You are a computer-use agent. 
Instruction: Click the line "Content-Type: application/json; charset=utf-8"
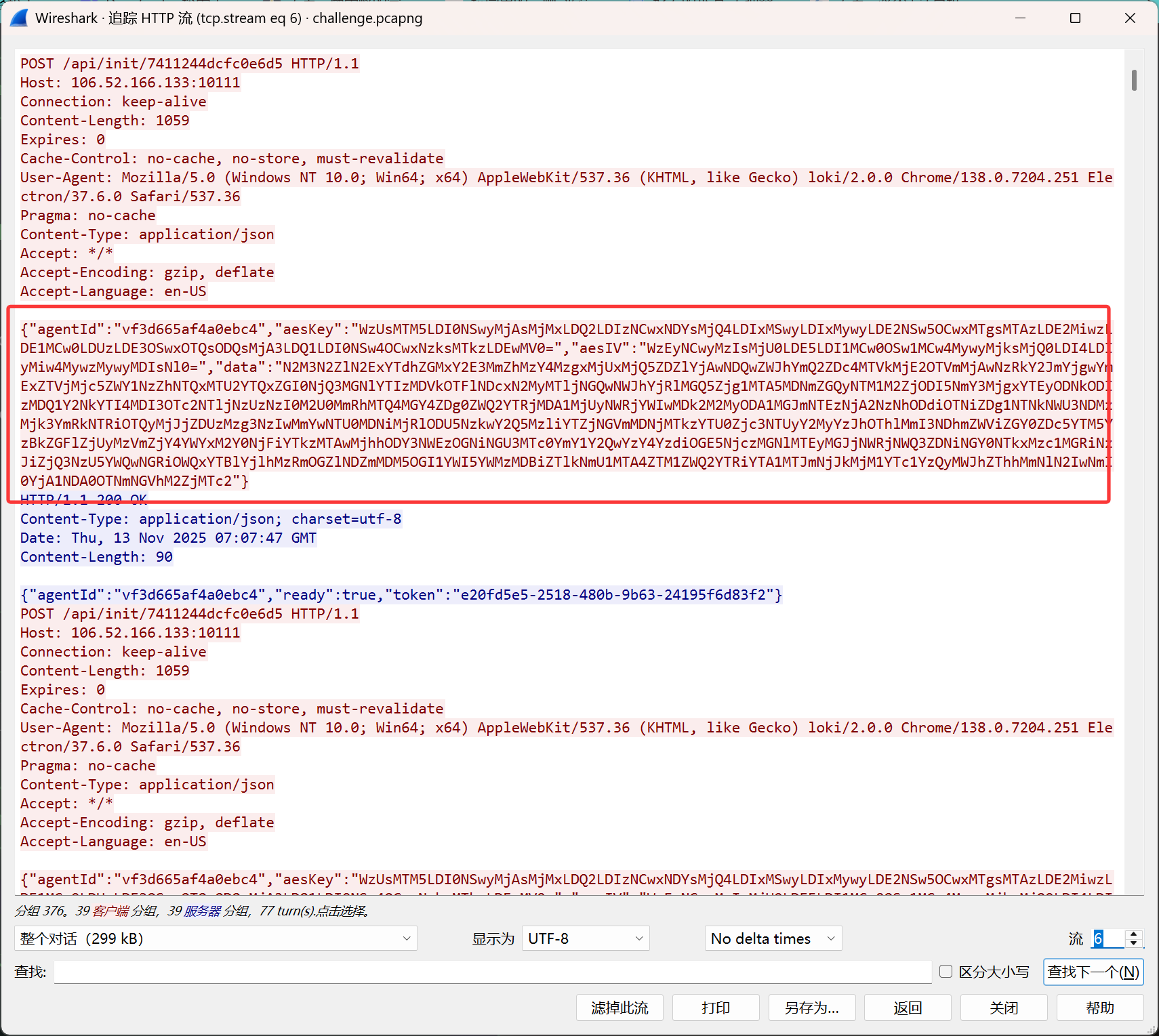coord(211,519)
